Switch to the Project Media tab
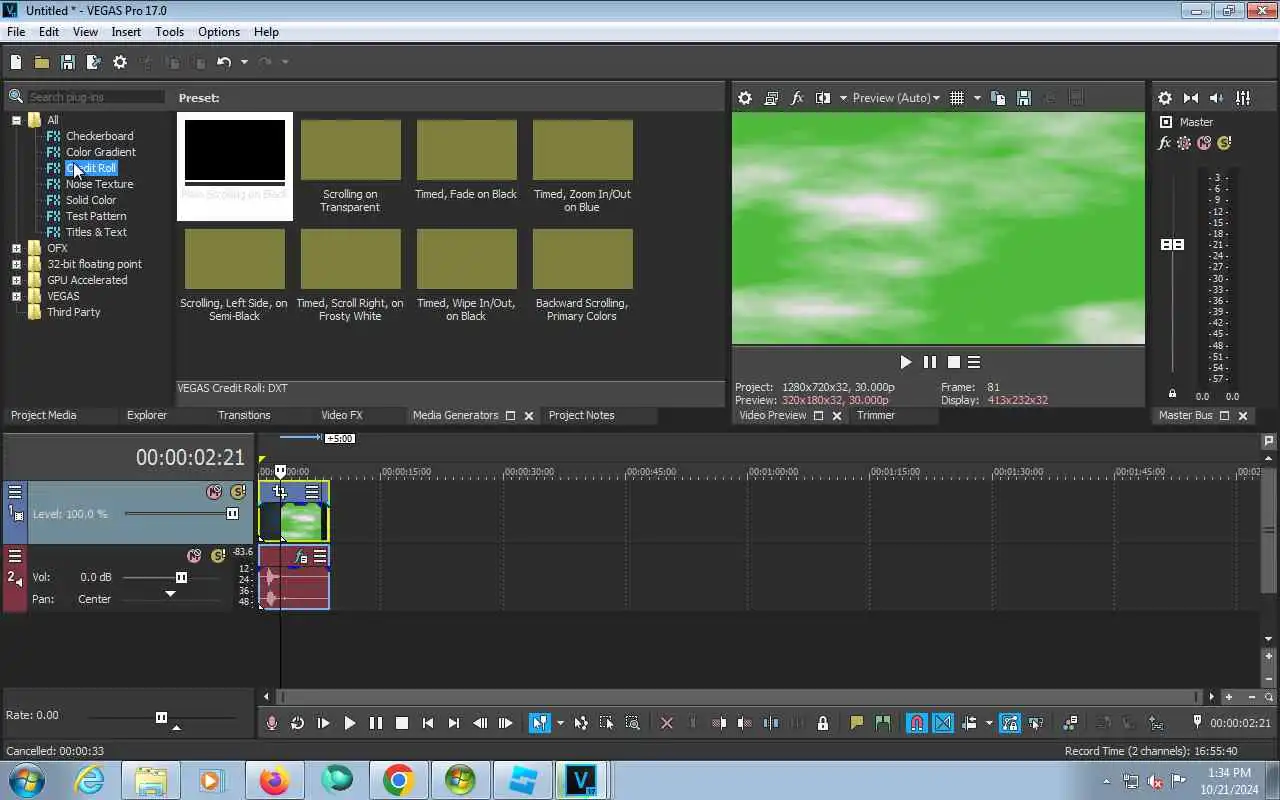The width and height of the screenshot is (1280, 800). pyautogui.click(x=43, y=415)
